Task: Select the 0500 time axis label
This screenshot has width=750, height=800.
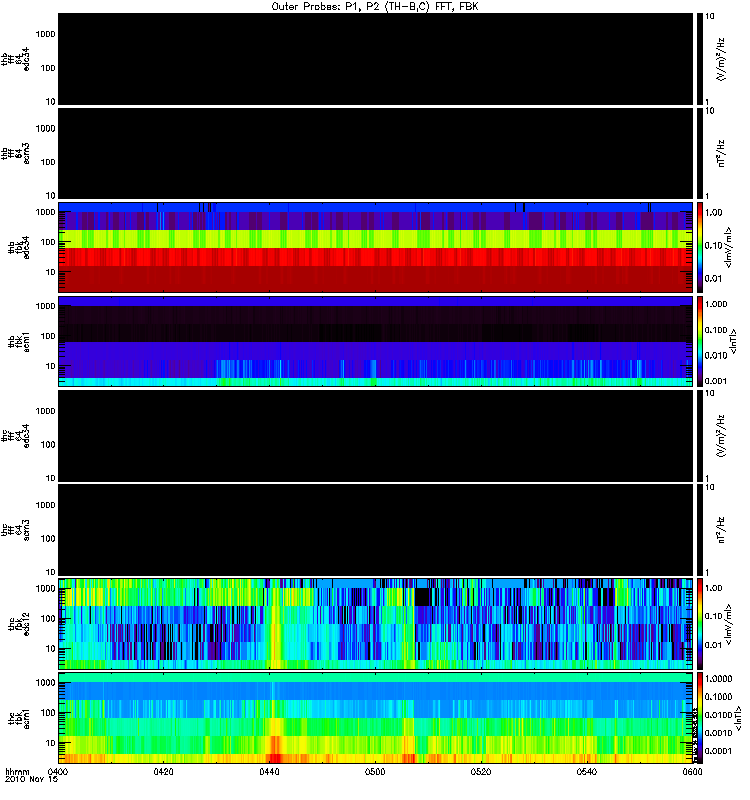Action: click(x=375, y=771)
